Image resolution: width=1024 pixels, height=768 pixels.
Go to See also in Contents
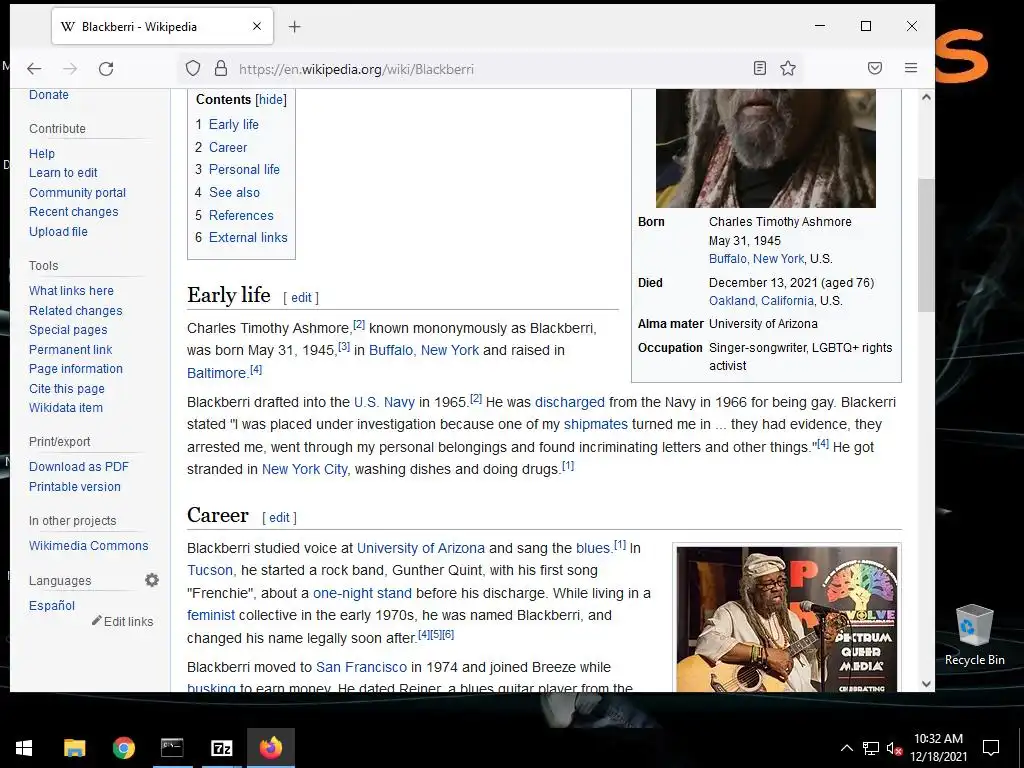[x=234, y=192]
